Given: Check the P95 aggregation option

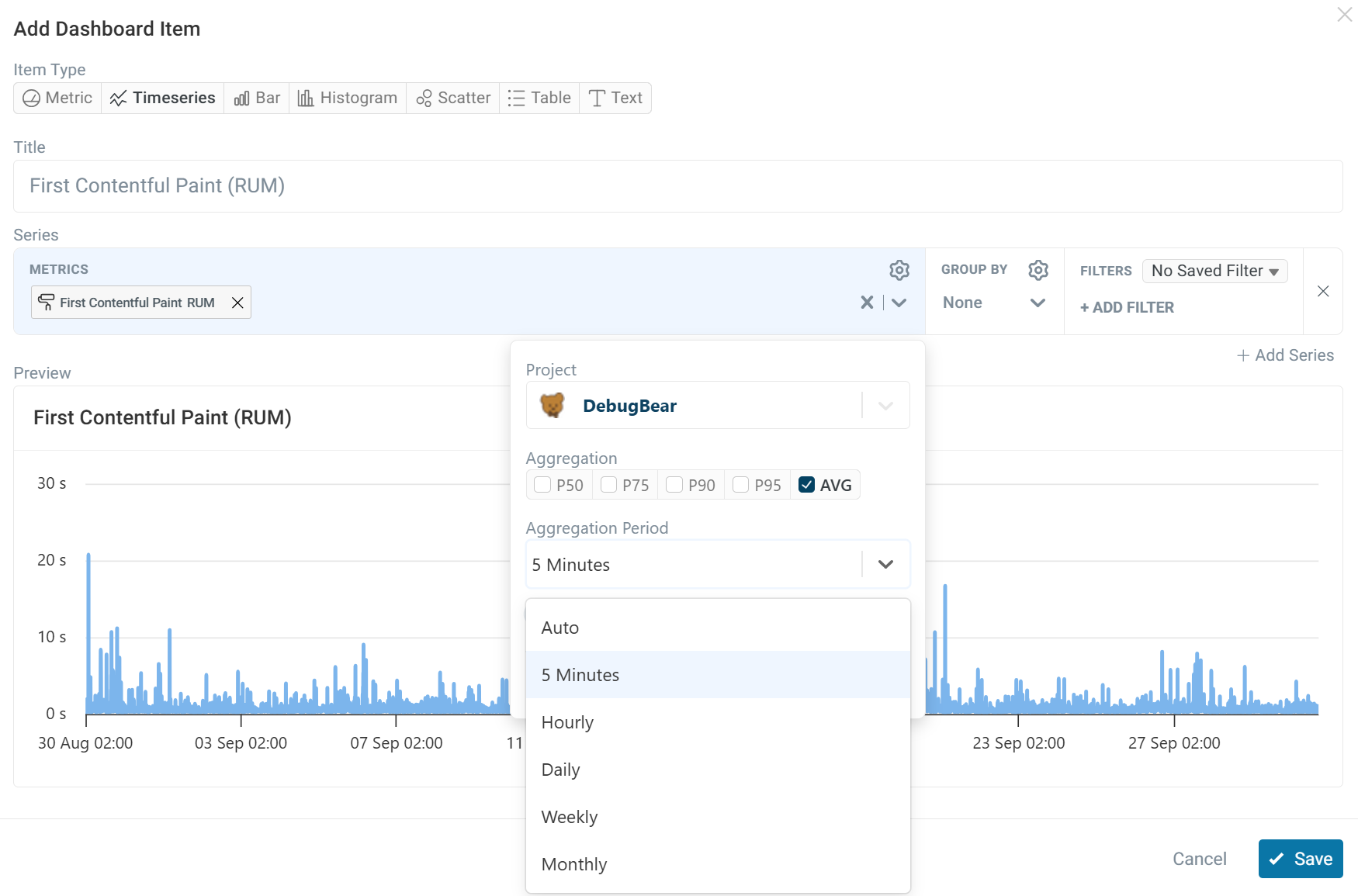Looking at the screenshot, I should pos(740,485).
